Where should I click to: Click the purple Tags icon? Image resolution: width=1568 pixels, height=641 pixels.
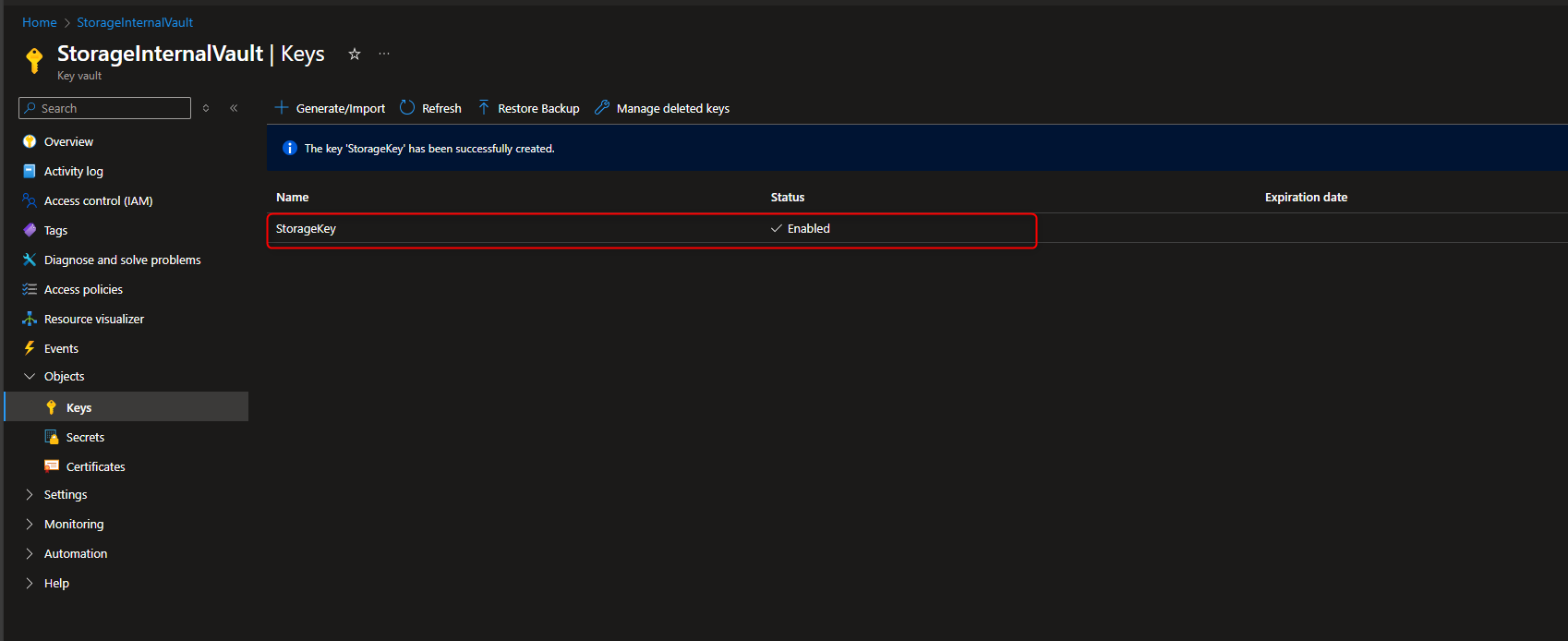[30, 230]
